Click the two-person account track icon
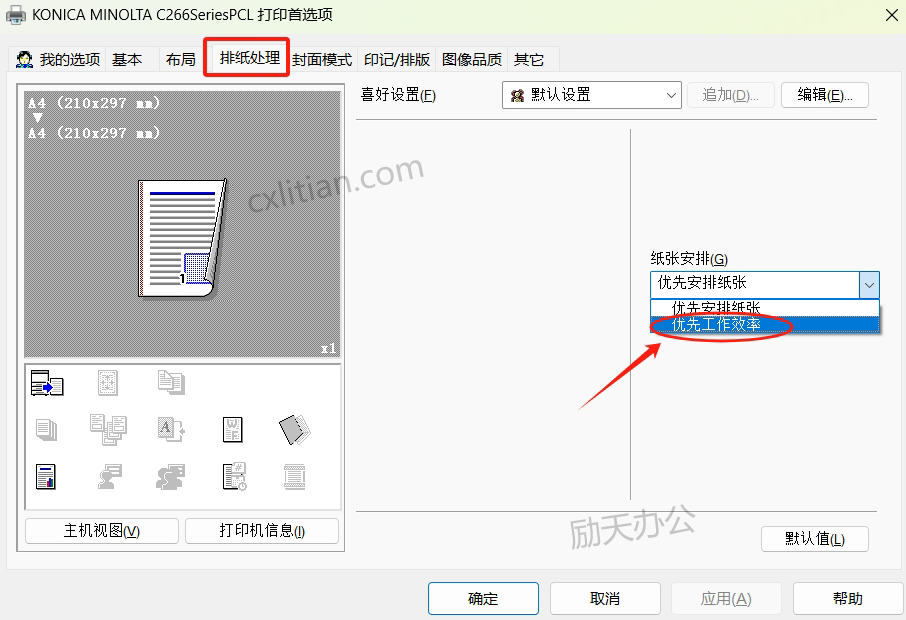The height and width of the screenshot is (620, 906). [x=171, y=477]
